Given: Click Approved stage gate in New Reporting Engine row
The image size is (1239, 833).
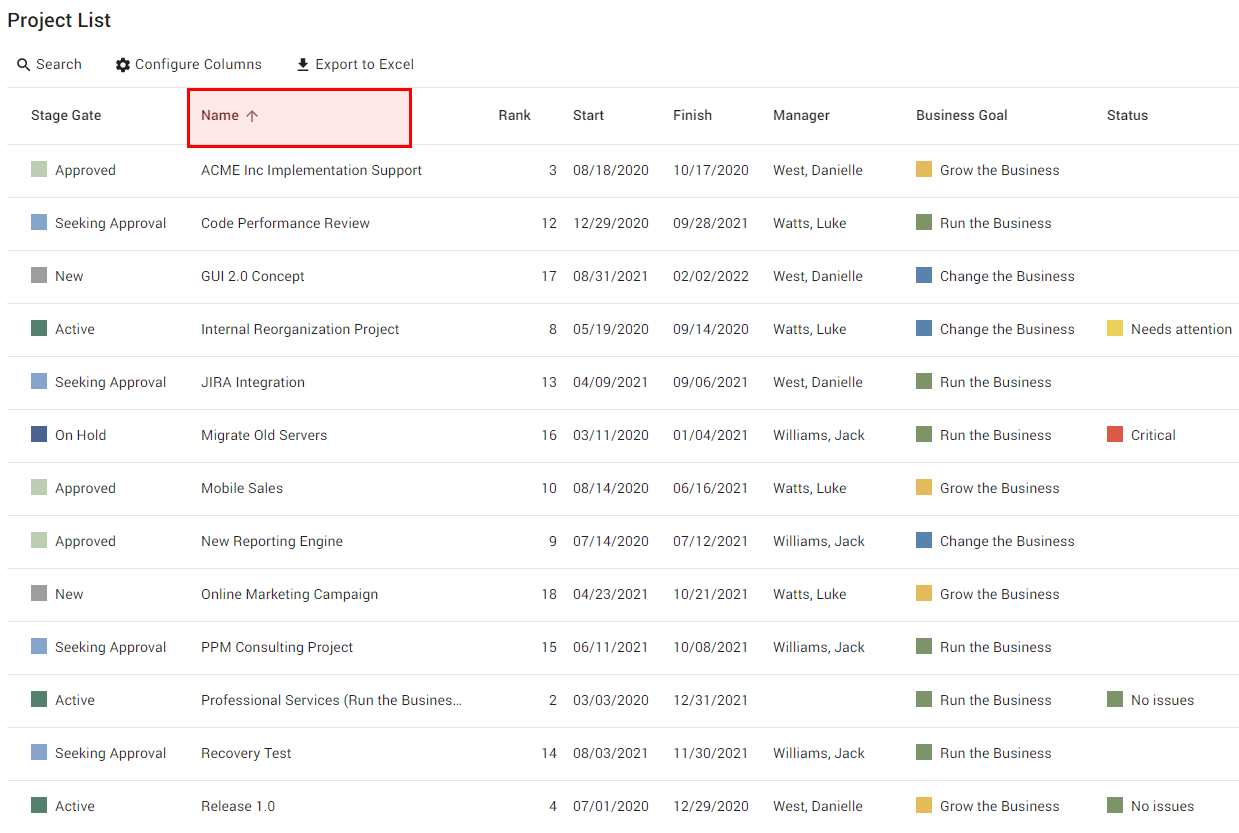Looking at the screenshot, I should pyautogui.click(x=85, y=542).
